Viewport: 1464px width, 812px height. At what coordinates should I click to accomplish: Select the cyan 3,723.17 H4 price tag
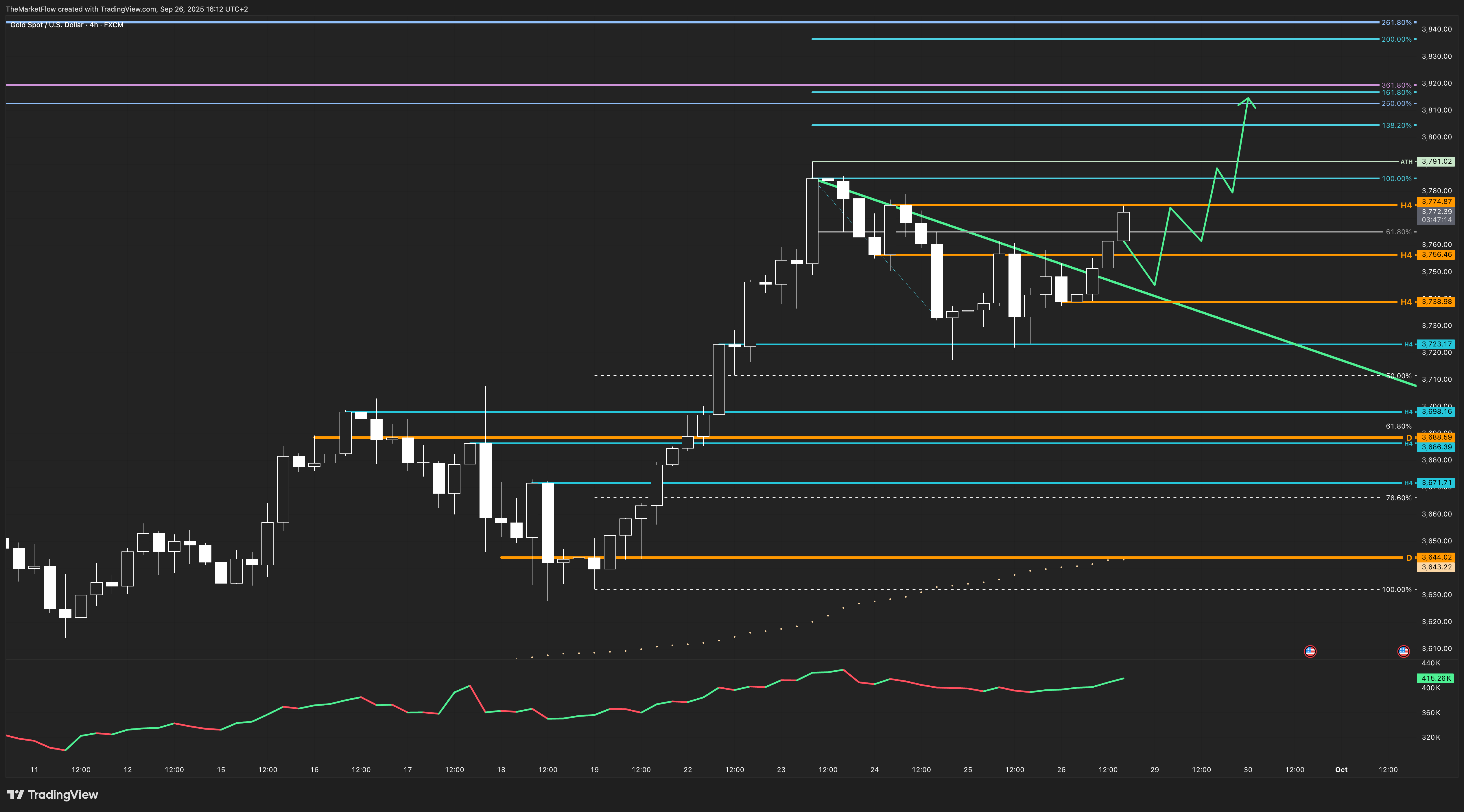pos(1436,344)
